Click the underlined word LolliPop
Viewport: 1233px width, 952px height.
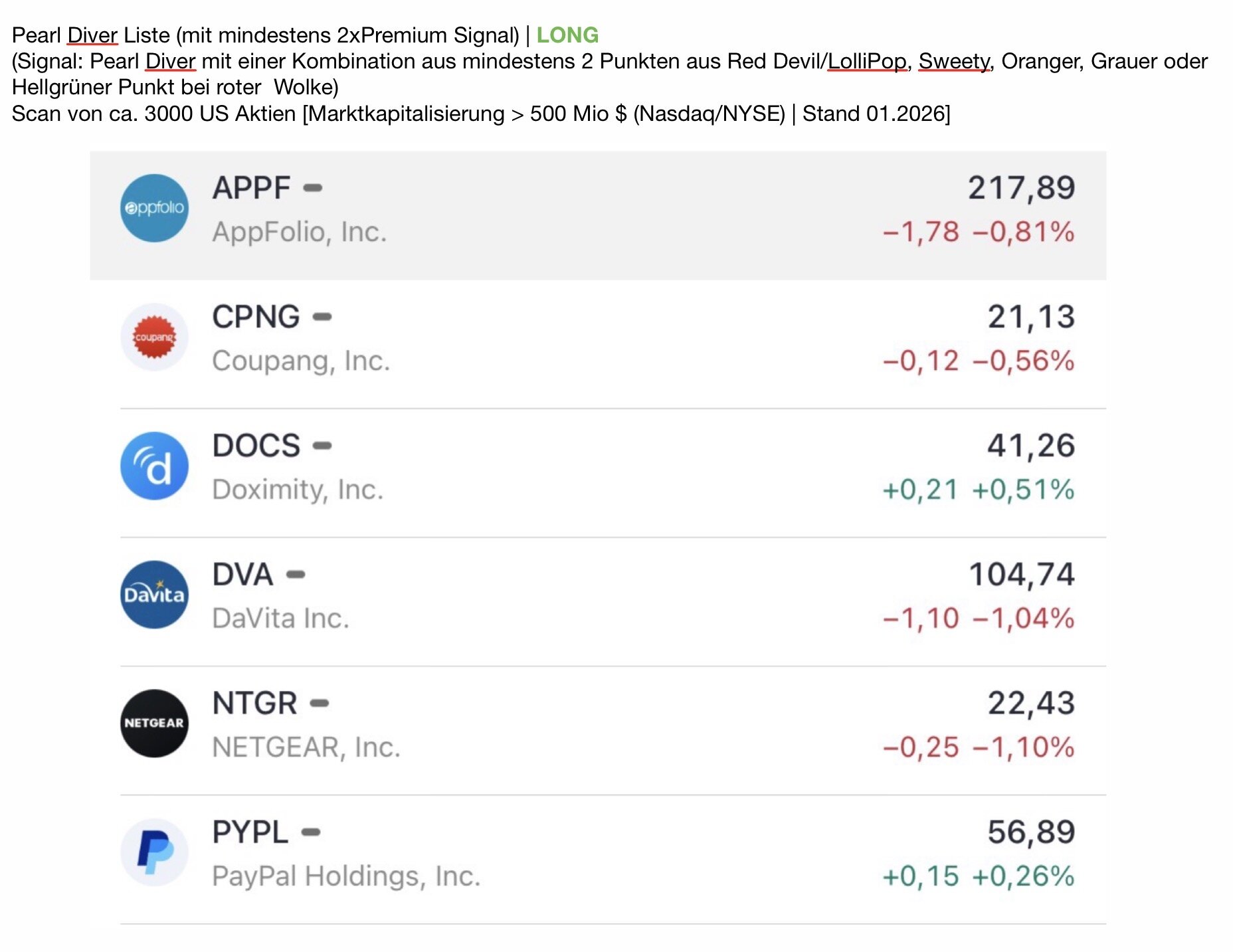867,61
